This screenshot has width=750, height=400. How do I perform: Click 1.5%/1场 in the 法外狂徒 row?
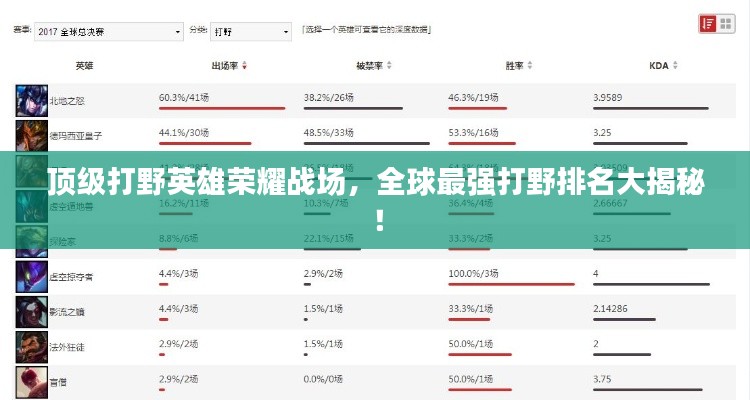(x=323, y=344)
